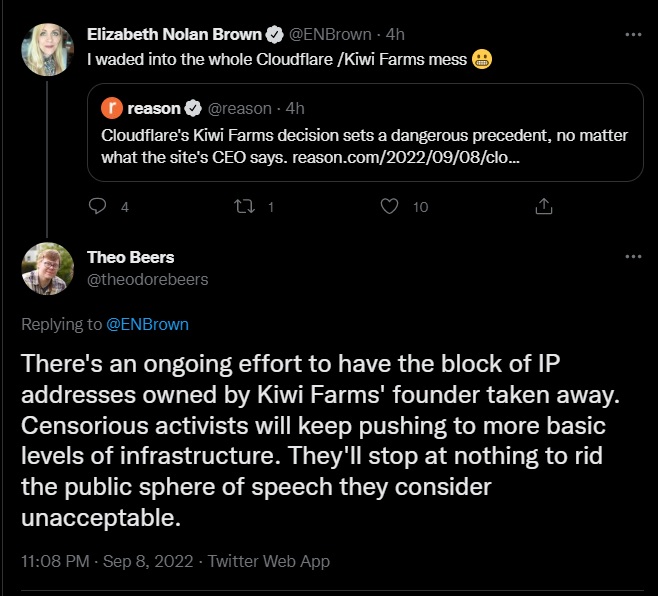The width and height of the screenshot is (658, 596).
Task: Open more options for Theo Beers' tweet
Action: click(x=632, y=256)
